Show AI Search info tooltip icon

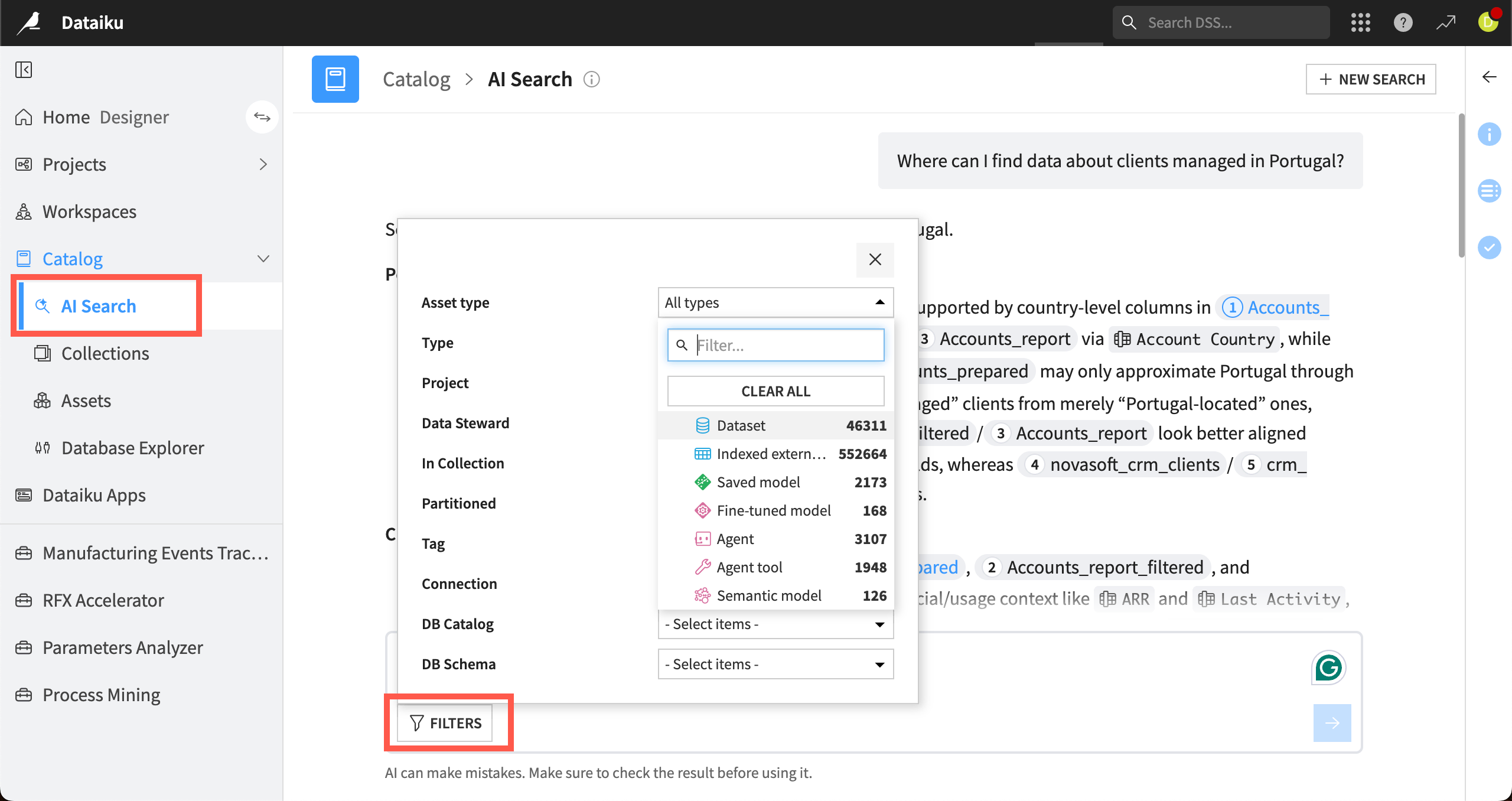click(x=592, y=79)
